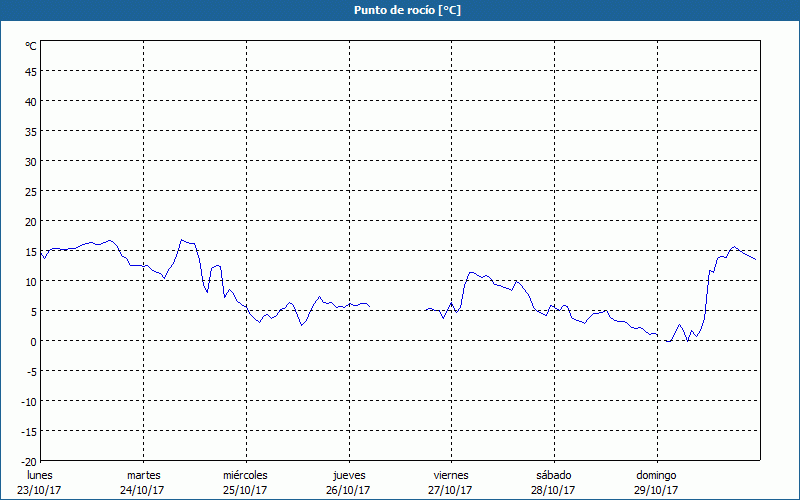Click the 0 value on the y-axis
Image resolution: width=800 pixels, height=500 pixels.
[x=33, y=341]
